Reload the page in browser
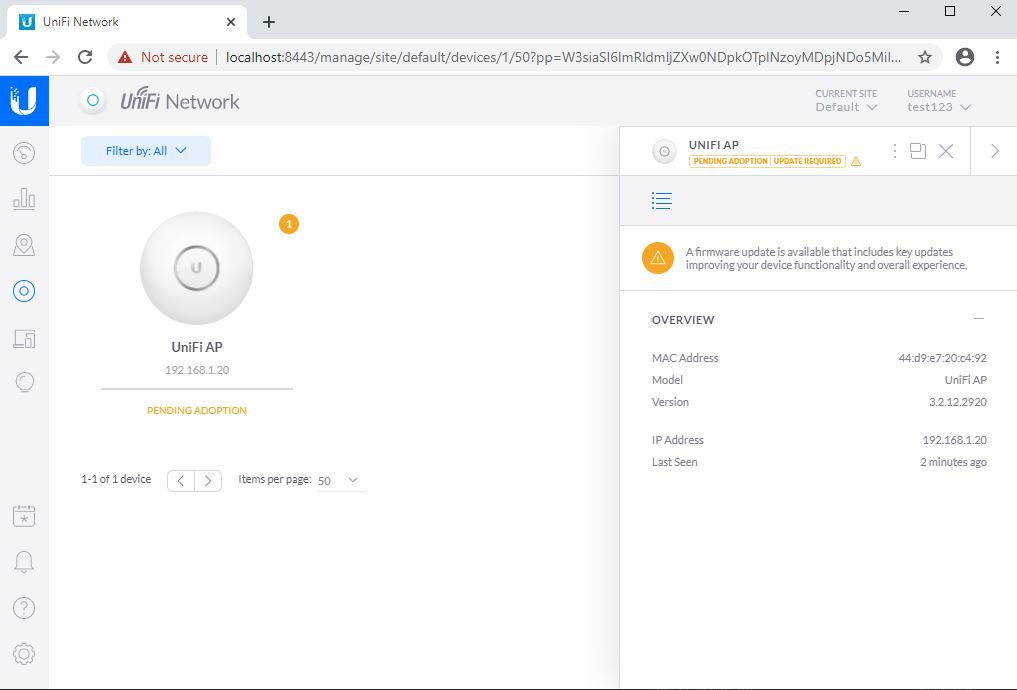This screenshot has height=690, width=1017. click(x=85, y=57)
